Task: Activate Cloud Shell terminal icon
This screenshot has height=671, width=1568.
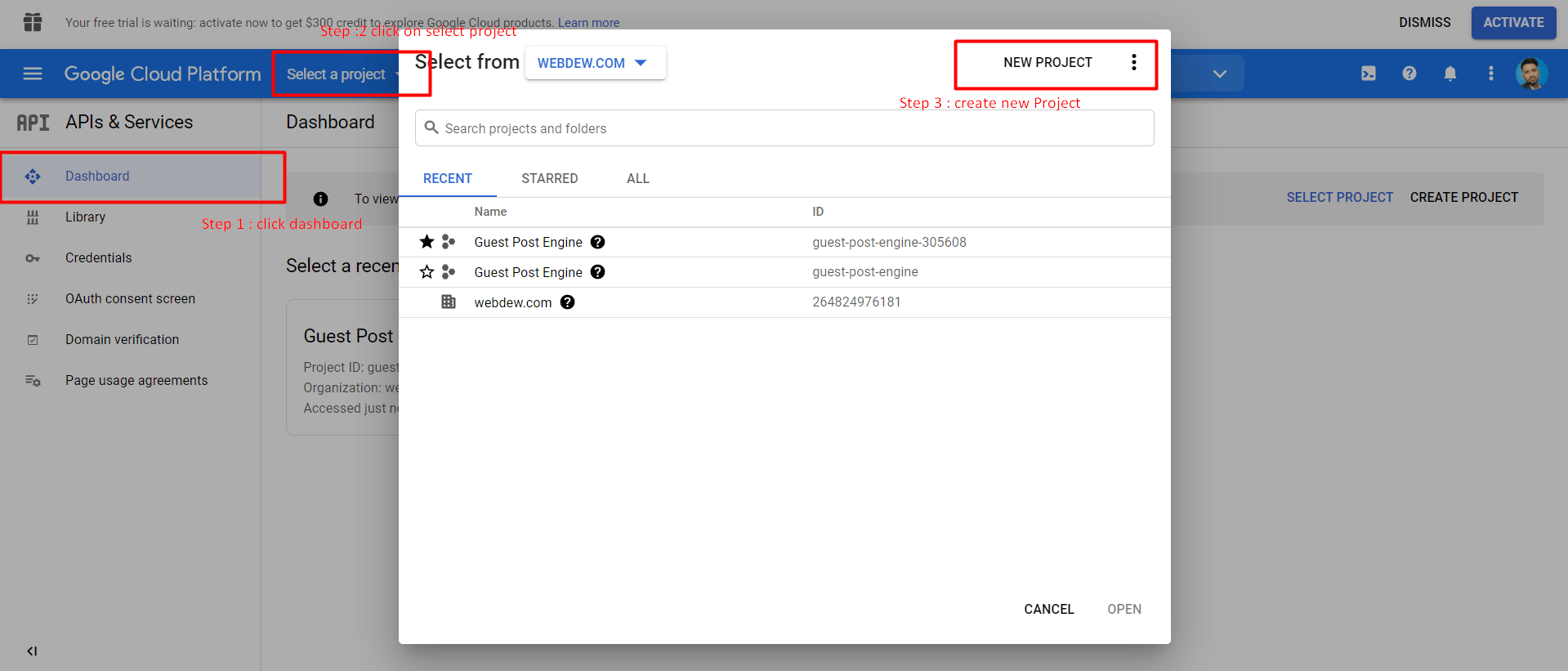Action: (x=1369, y=74)
